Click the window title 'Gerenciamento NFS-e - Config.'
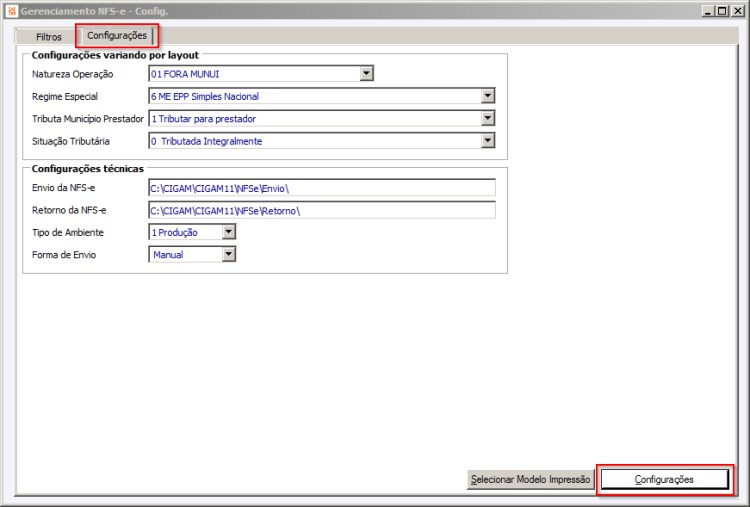Image resolution: width=750 pixels, height=507 pixels. click(94, 11)
